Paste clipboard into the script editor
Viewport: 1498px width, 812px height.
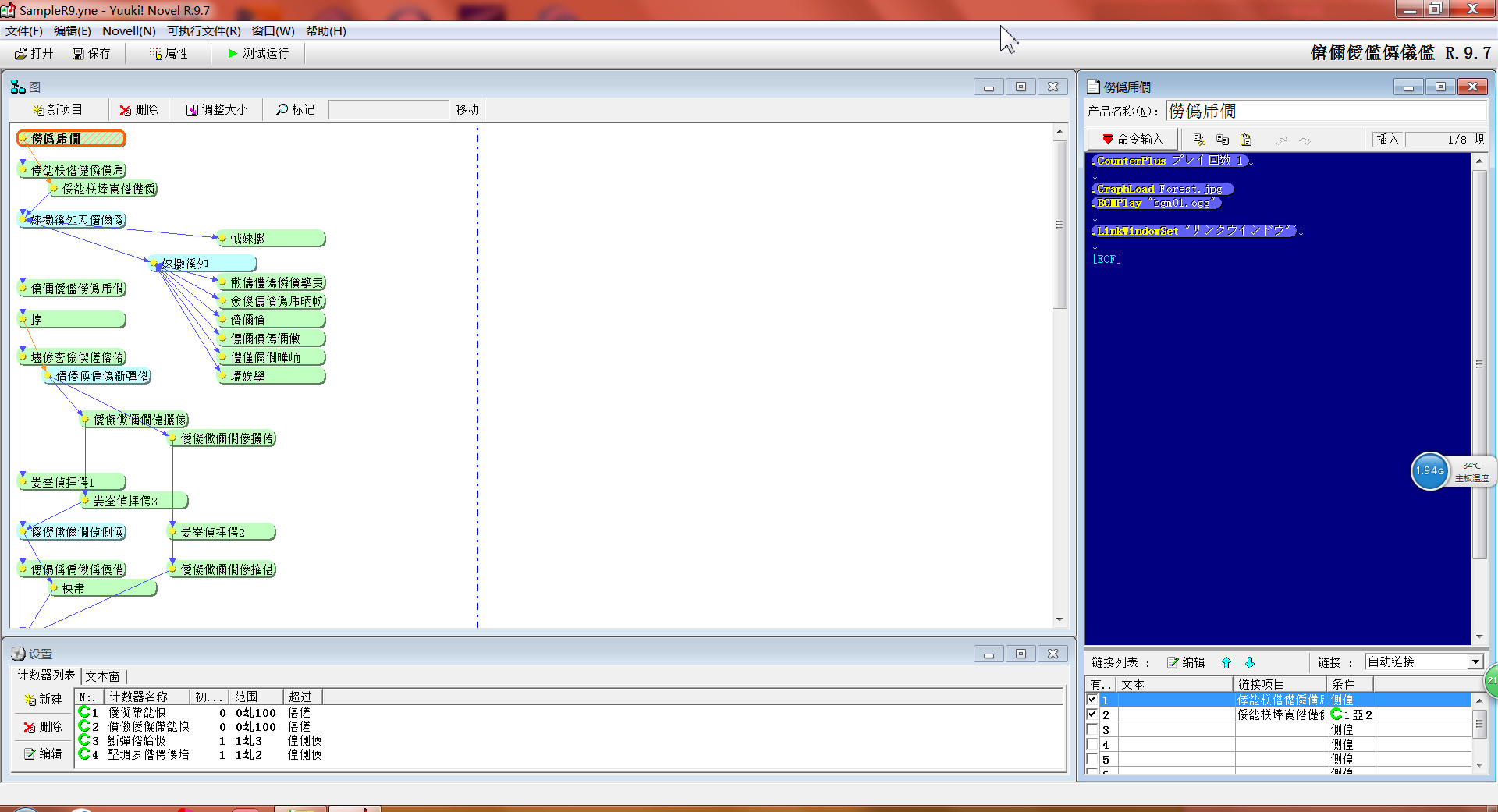[x=1246, y=140]
